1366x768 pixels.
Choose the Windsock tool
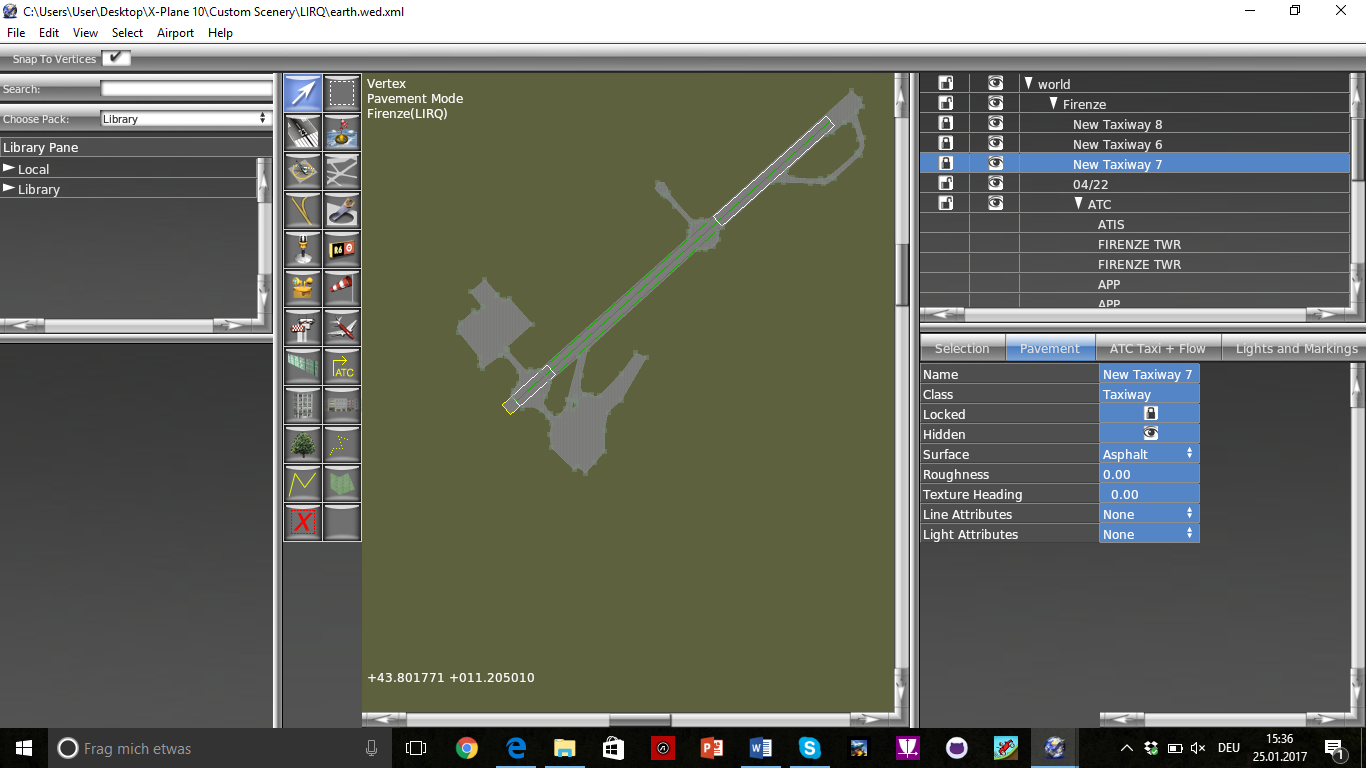coord(342,288)
